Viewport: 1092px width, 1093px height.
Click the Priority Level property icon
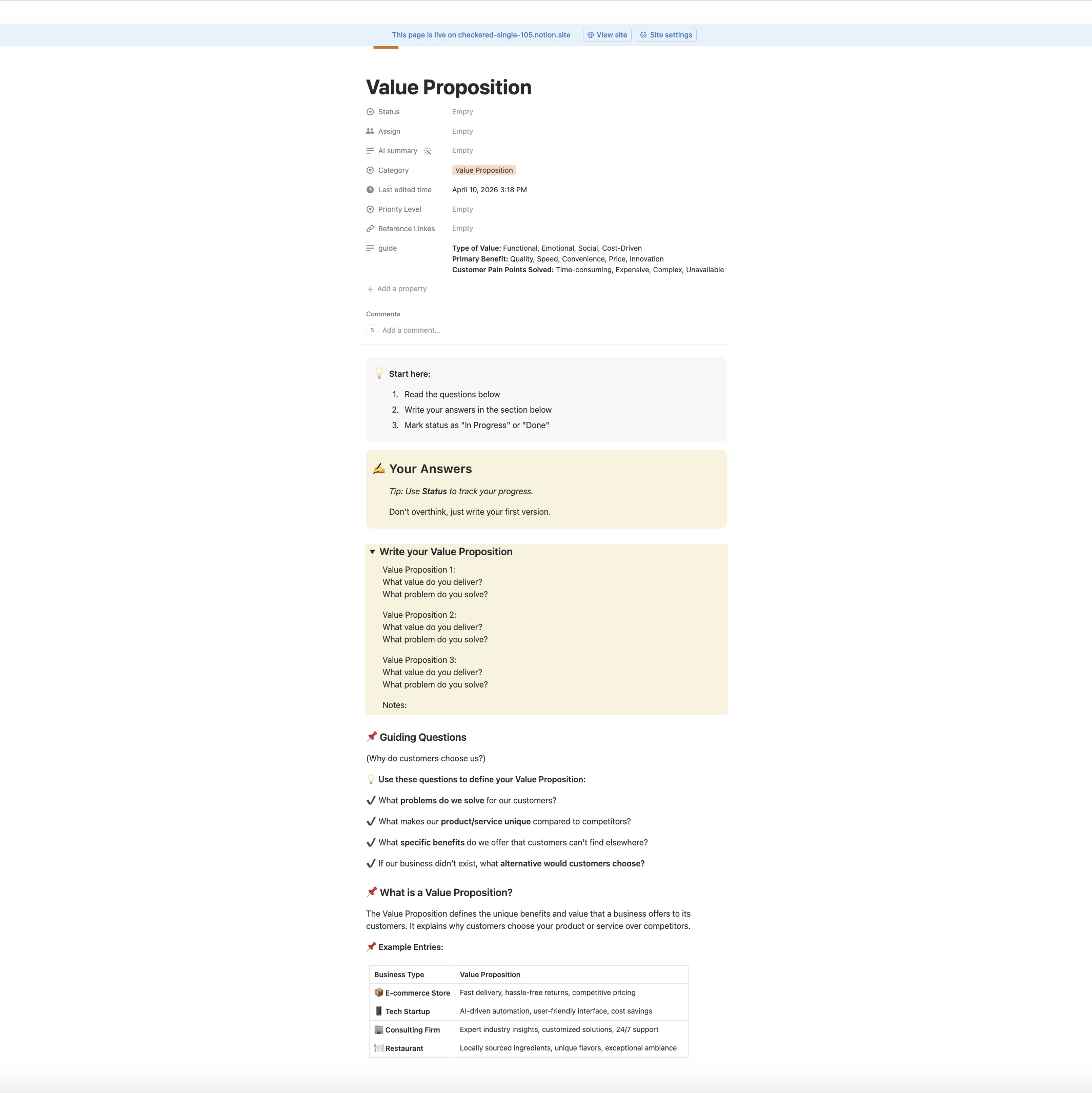tap(370, 209)
